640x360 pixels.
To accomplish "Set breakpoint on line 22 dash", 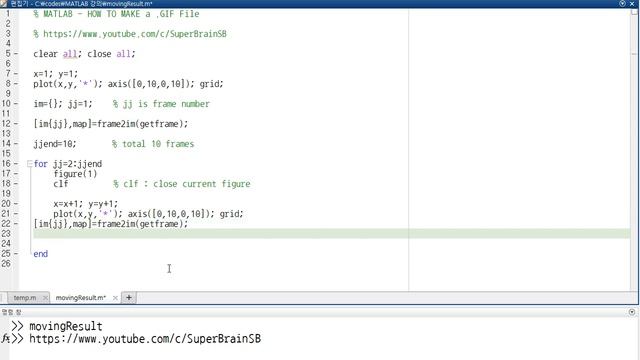I will [16, 224].
